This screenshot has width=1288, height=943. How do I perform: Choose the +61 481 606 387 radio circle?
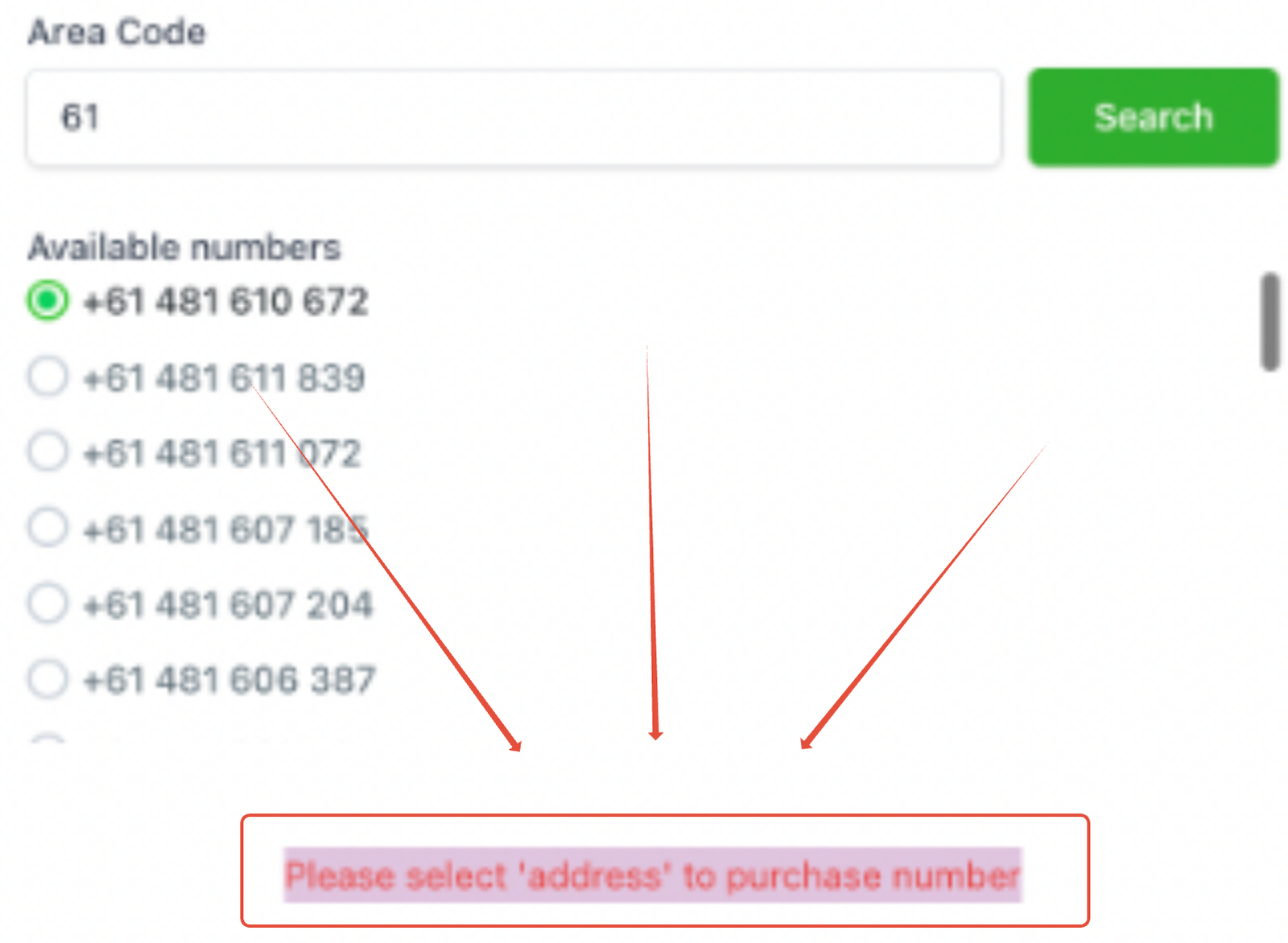pyautogui.click(x=47, y=678)
